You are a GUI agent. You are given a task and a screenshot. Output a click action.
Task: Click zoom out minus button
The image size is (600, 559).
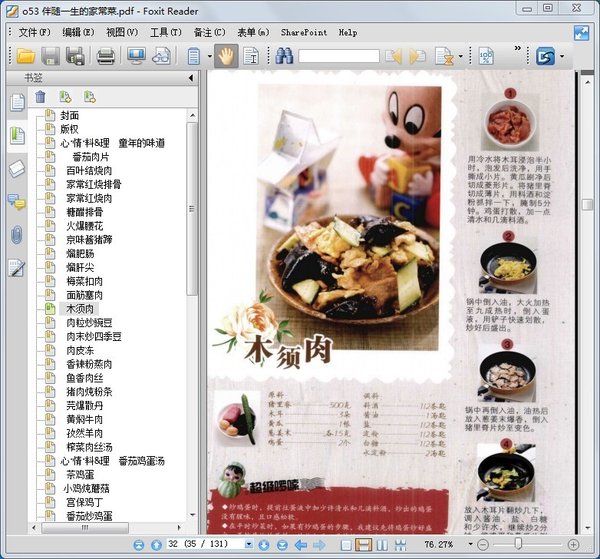pos(483,544)
